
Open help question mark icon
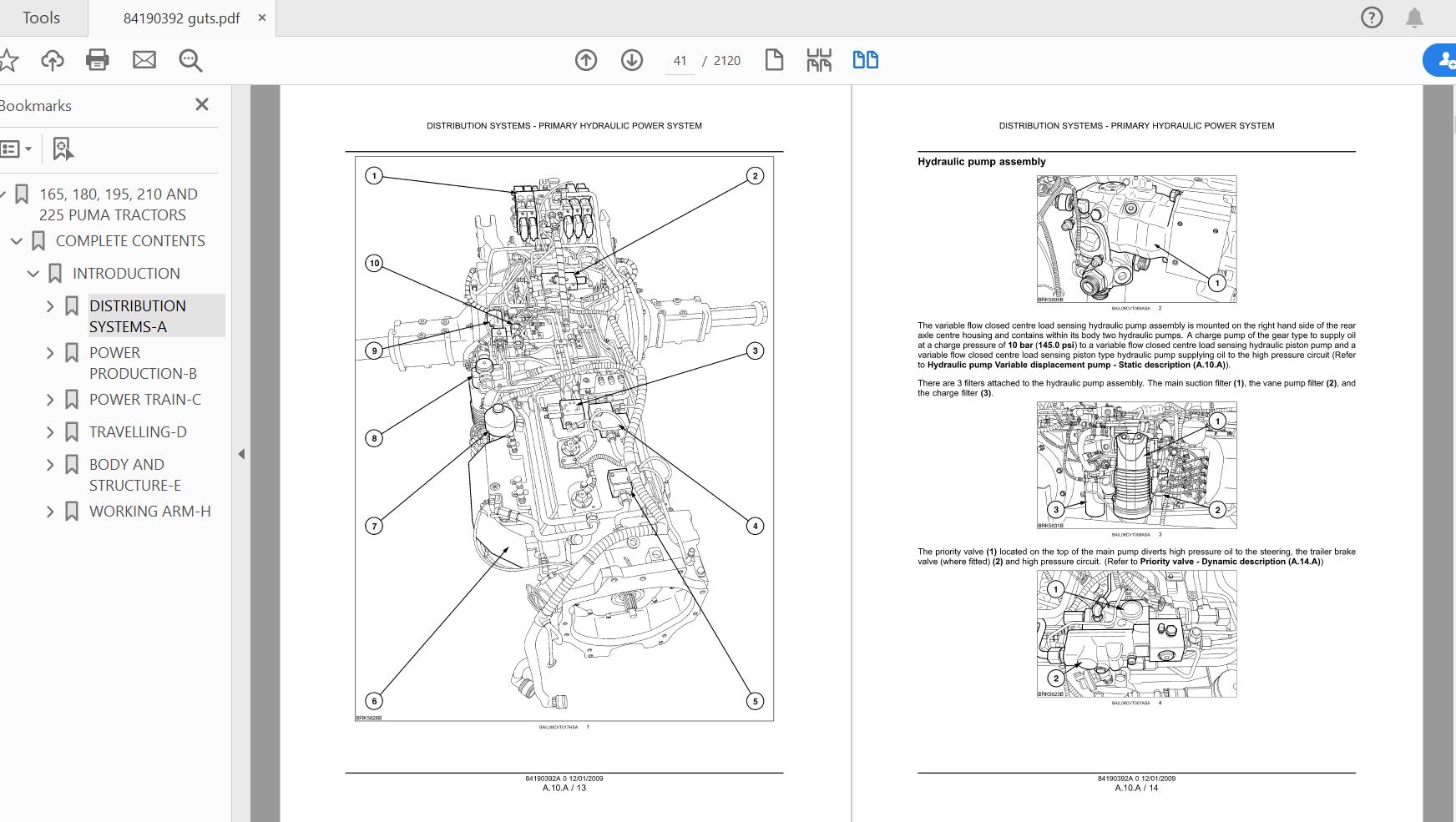click(x=1372, y=18)
